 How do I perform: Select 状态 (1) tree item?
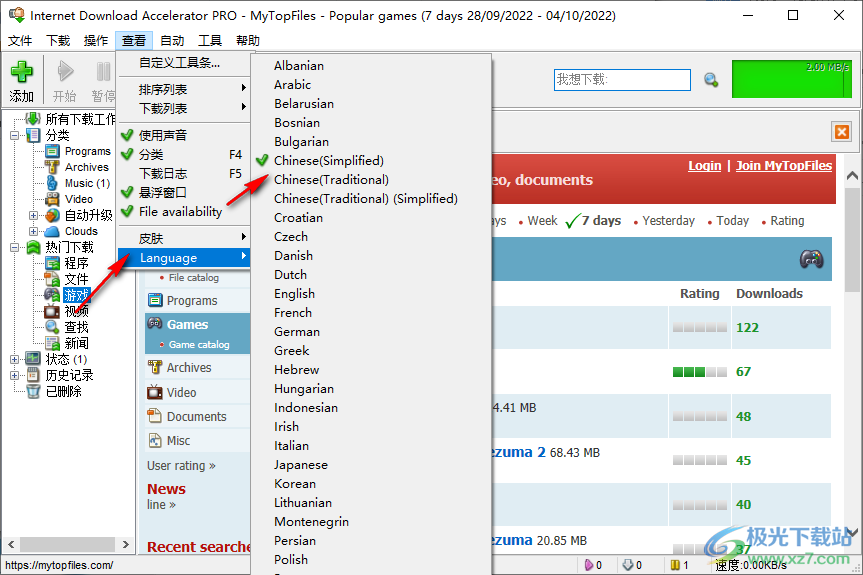pos(66,359)
